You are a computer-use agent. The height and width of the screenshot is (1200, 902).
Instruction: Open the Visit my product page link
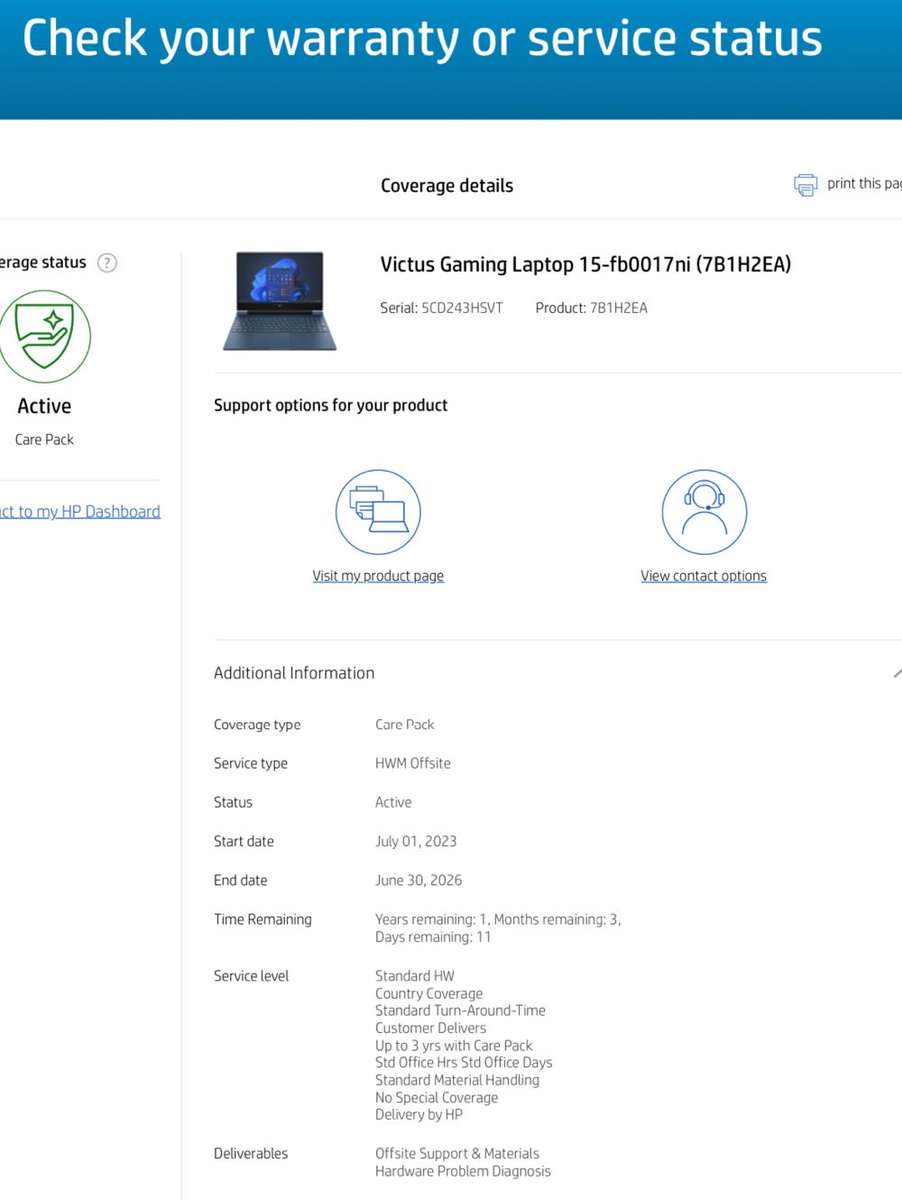point(378,576)
